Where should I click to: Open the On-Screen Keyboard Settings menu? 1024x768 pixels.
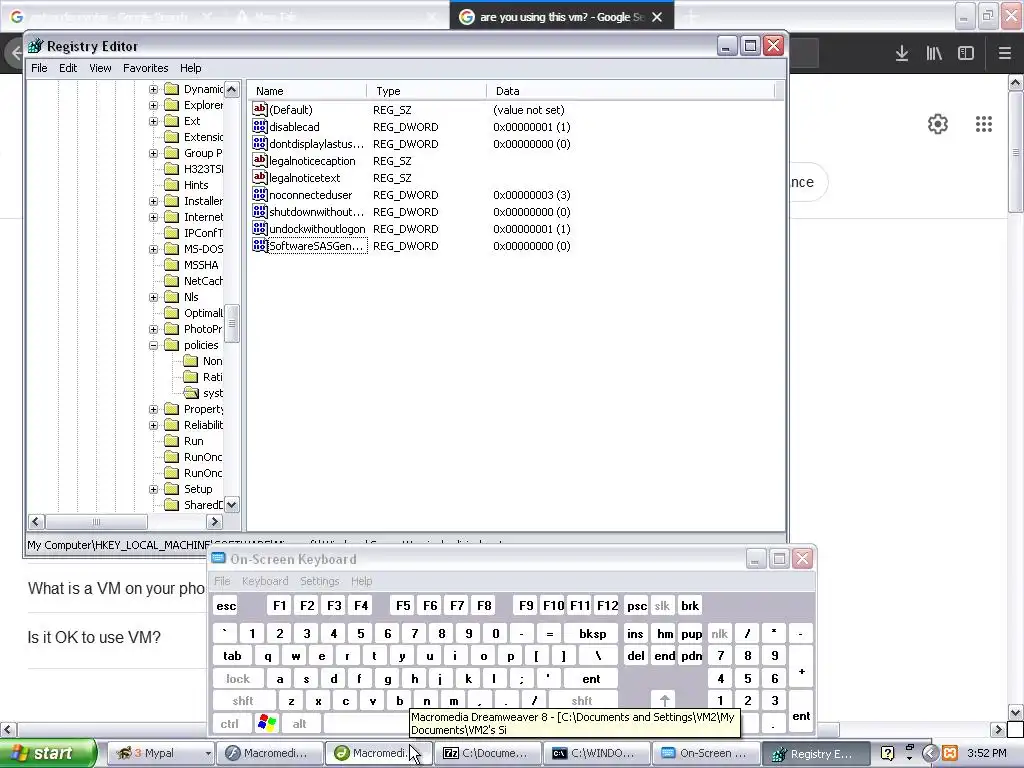[x=319, y=581]
